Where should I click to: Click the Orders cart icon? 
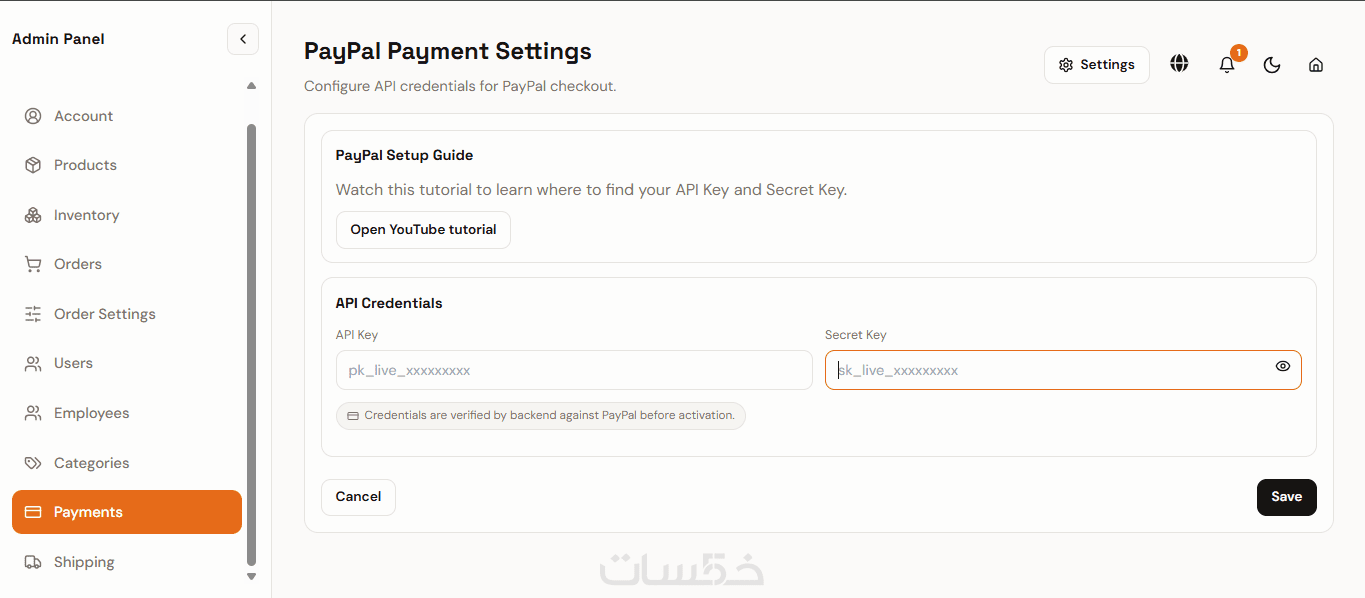pyautogui.click(x=33, y=264)
